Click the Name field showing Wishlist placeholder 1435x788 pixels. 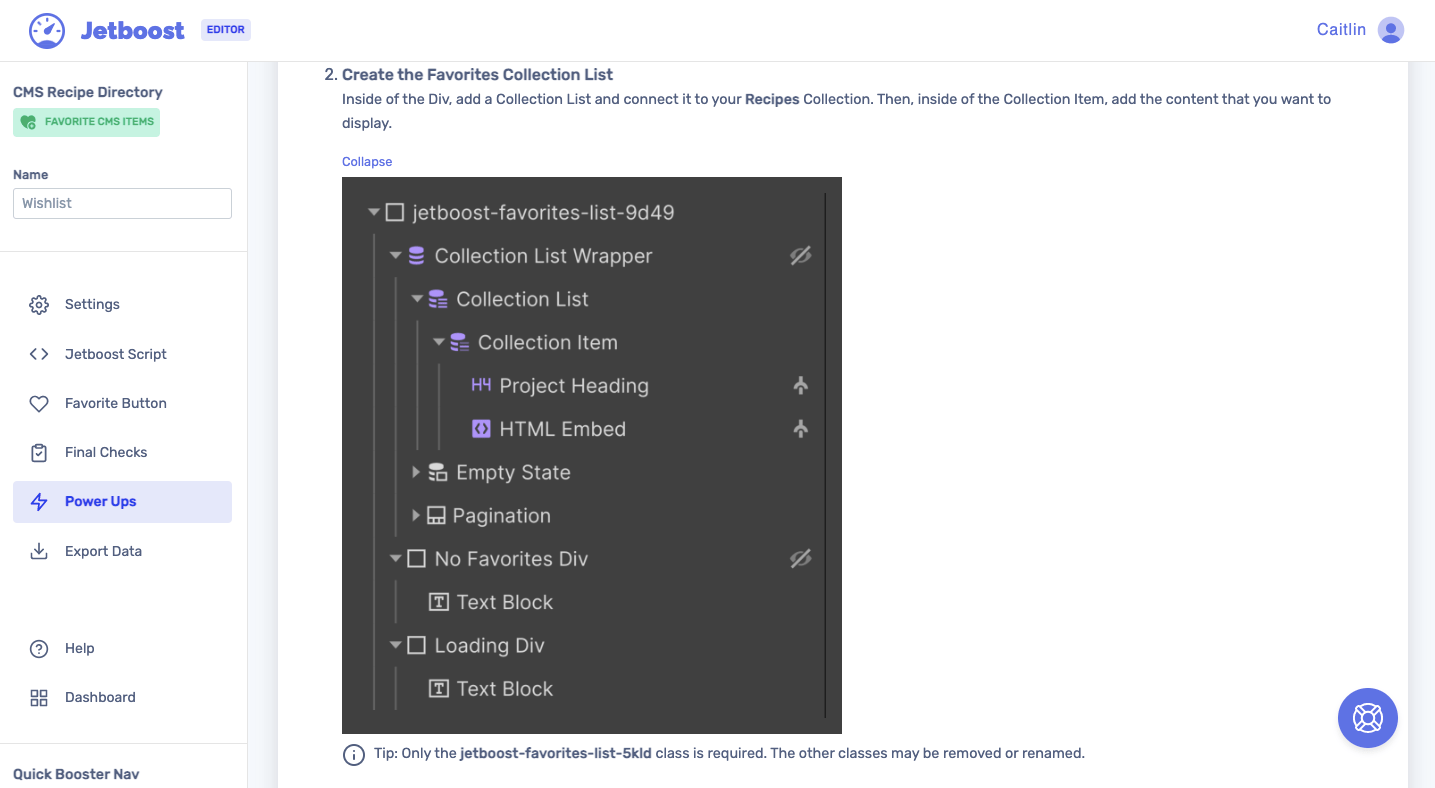point(121,203)
